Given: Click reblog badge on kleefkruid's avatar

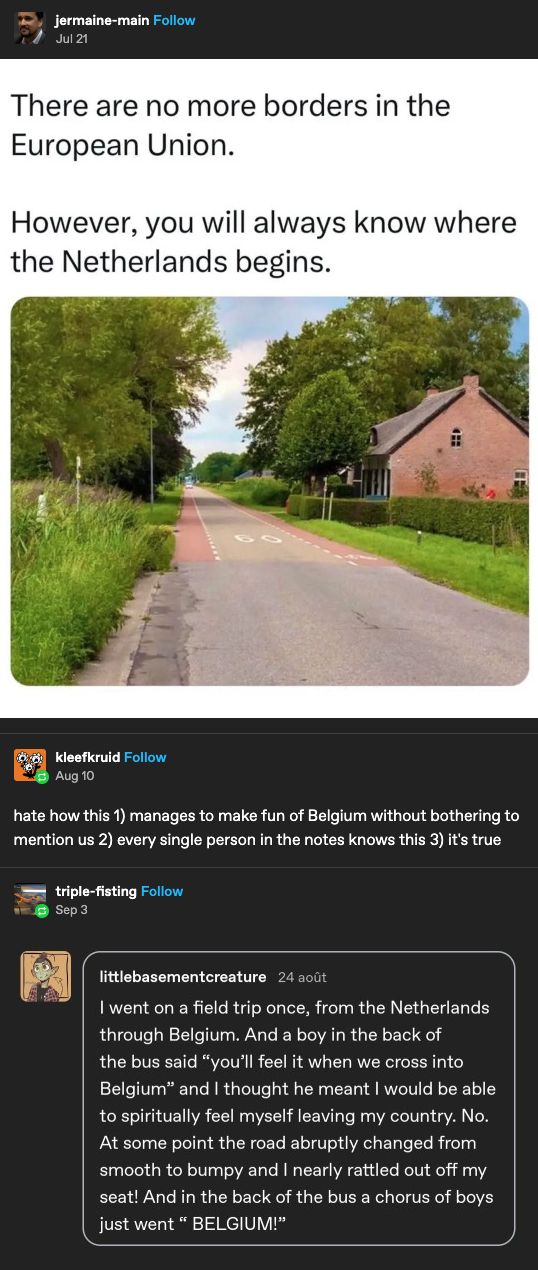Looking at the screenshot, I should pyautogui.click(x=42, y=777).
